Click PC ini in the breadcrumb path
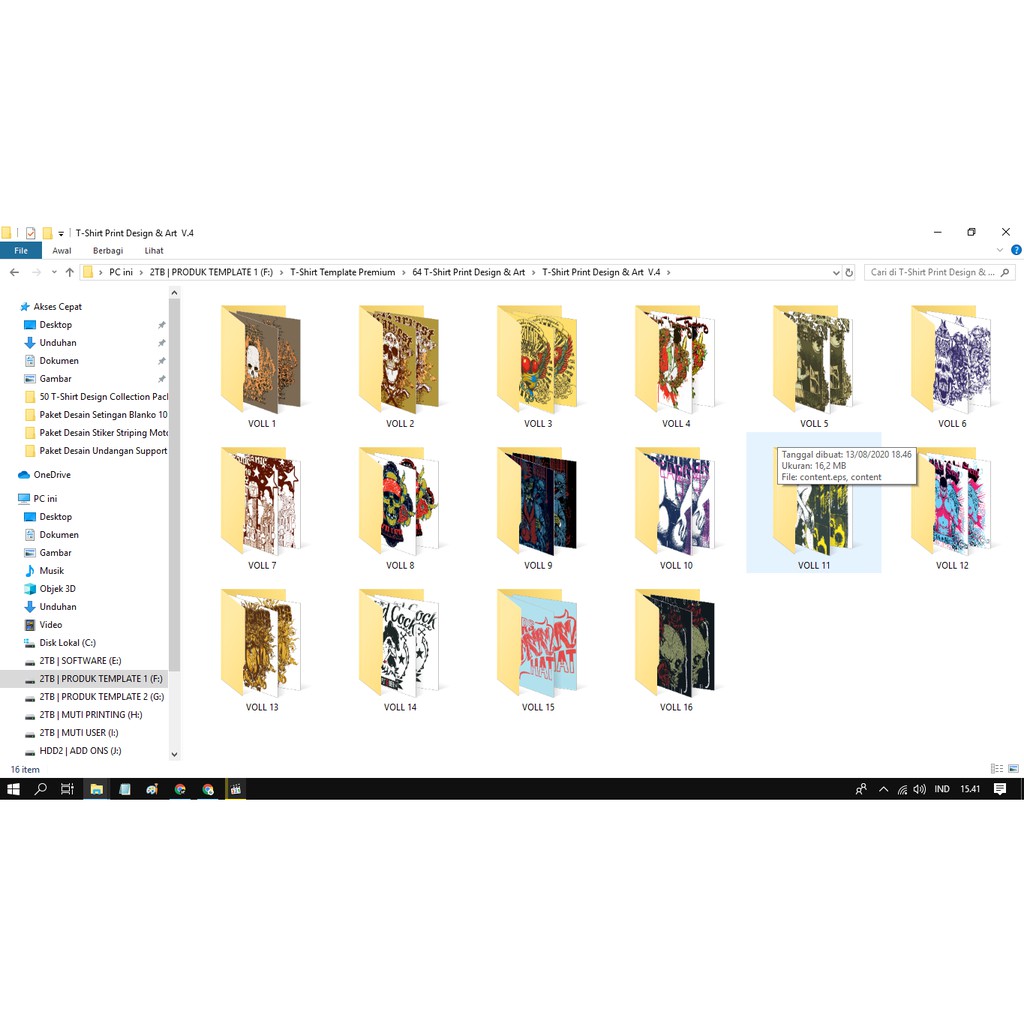Viewport: 1024px width, 1024px height. pyautogui.click(x=121, y=272)
